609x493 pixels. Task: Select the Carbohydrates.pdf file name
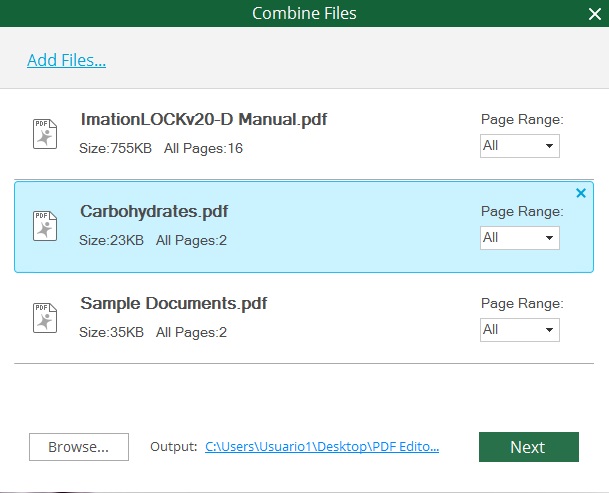154,212
